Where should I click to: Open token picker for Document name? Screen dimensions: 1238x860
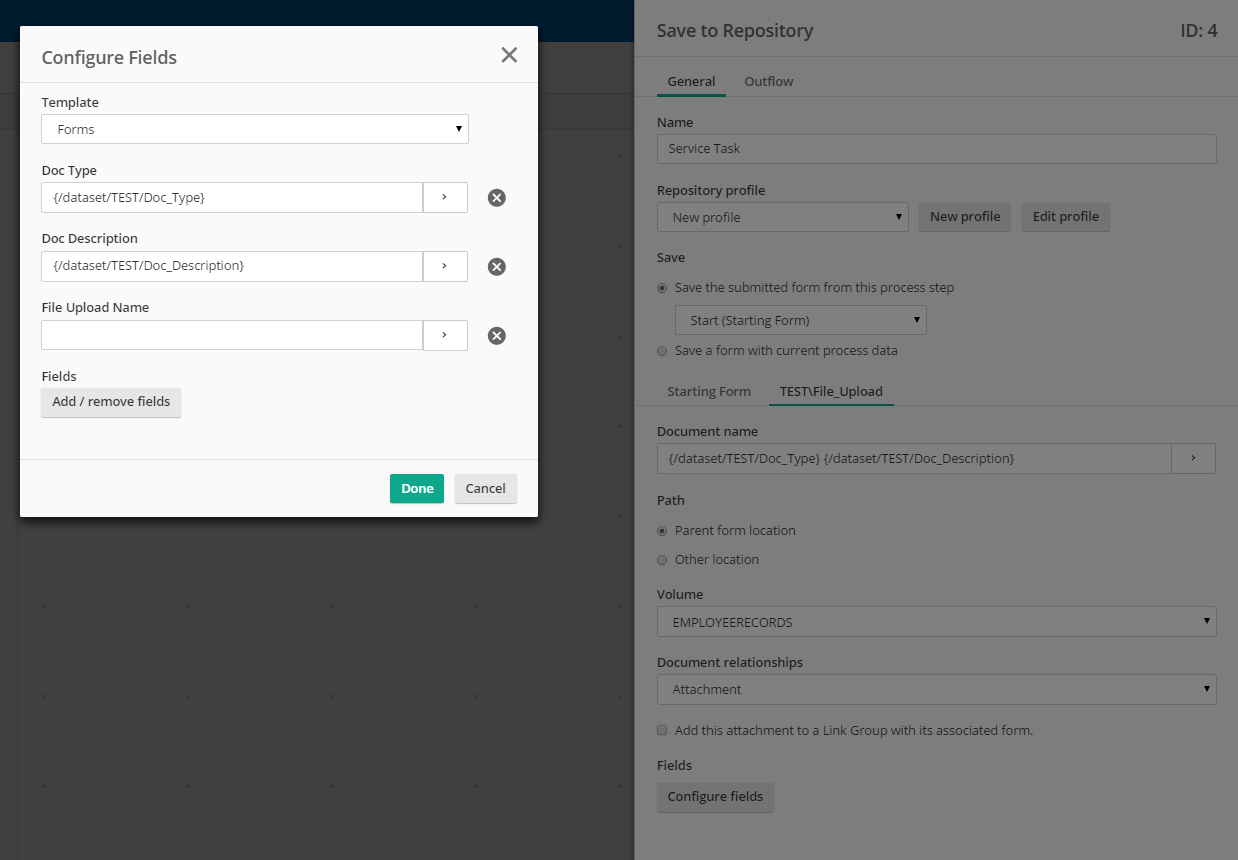tap(1193, 458)
